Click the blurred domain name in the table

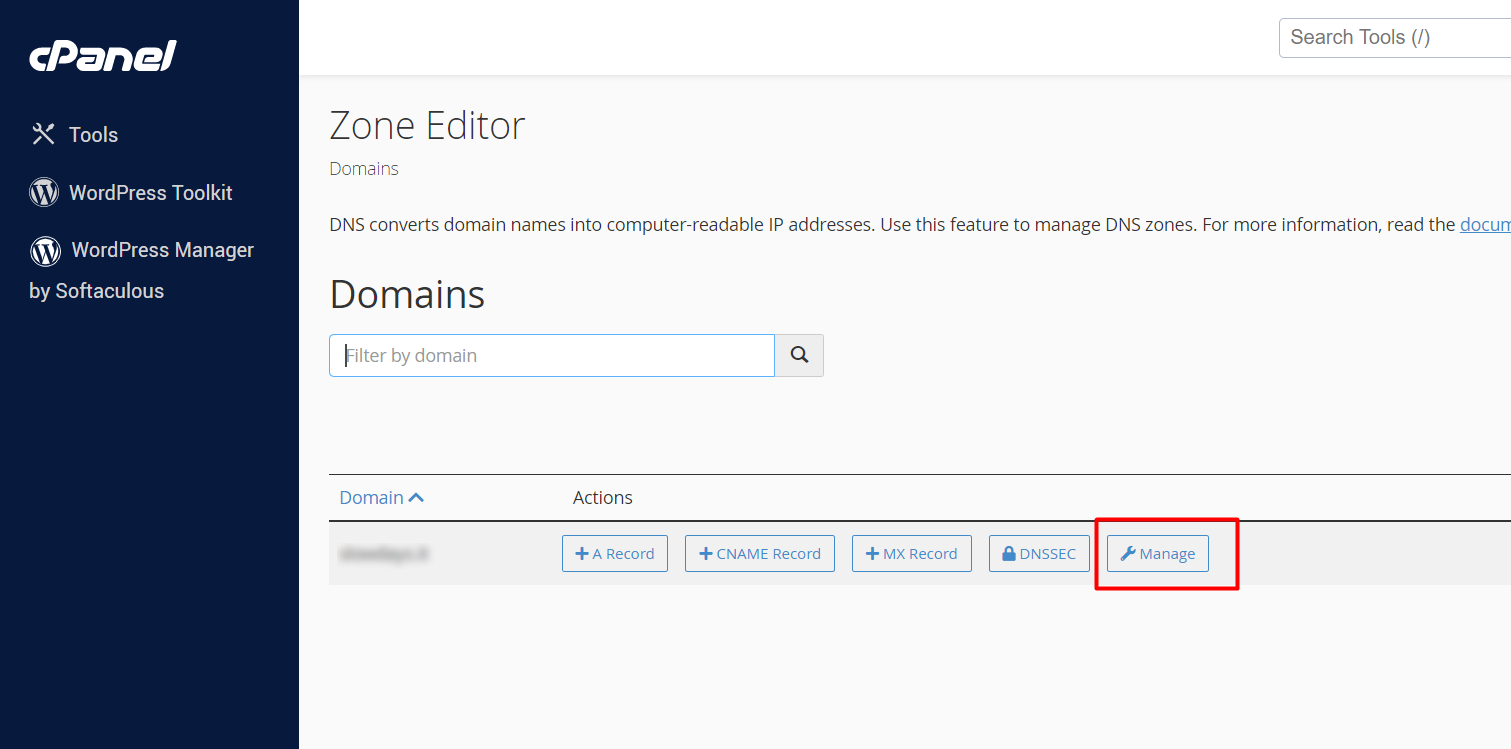[384, 554]
